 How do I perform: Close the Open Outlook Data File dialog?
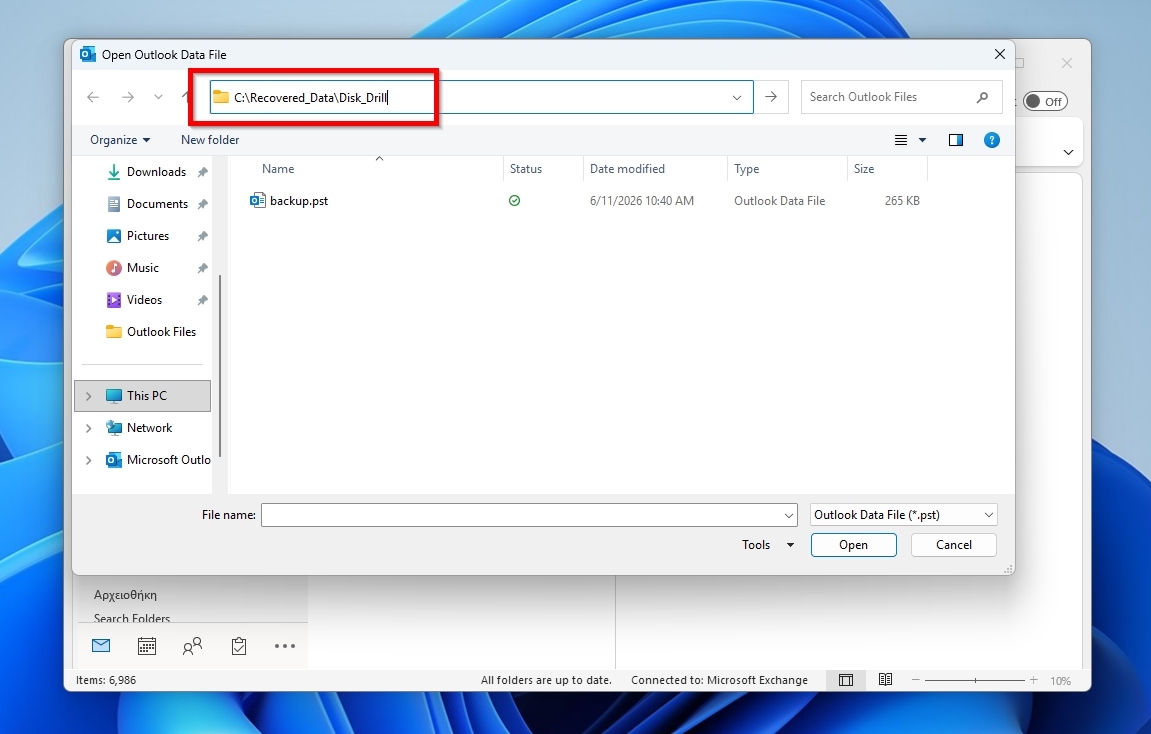click(x=1000, y=54)
